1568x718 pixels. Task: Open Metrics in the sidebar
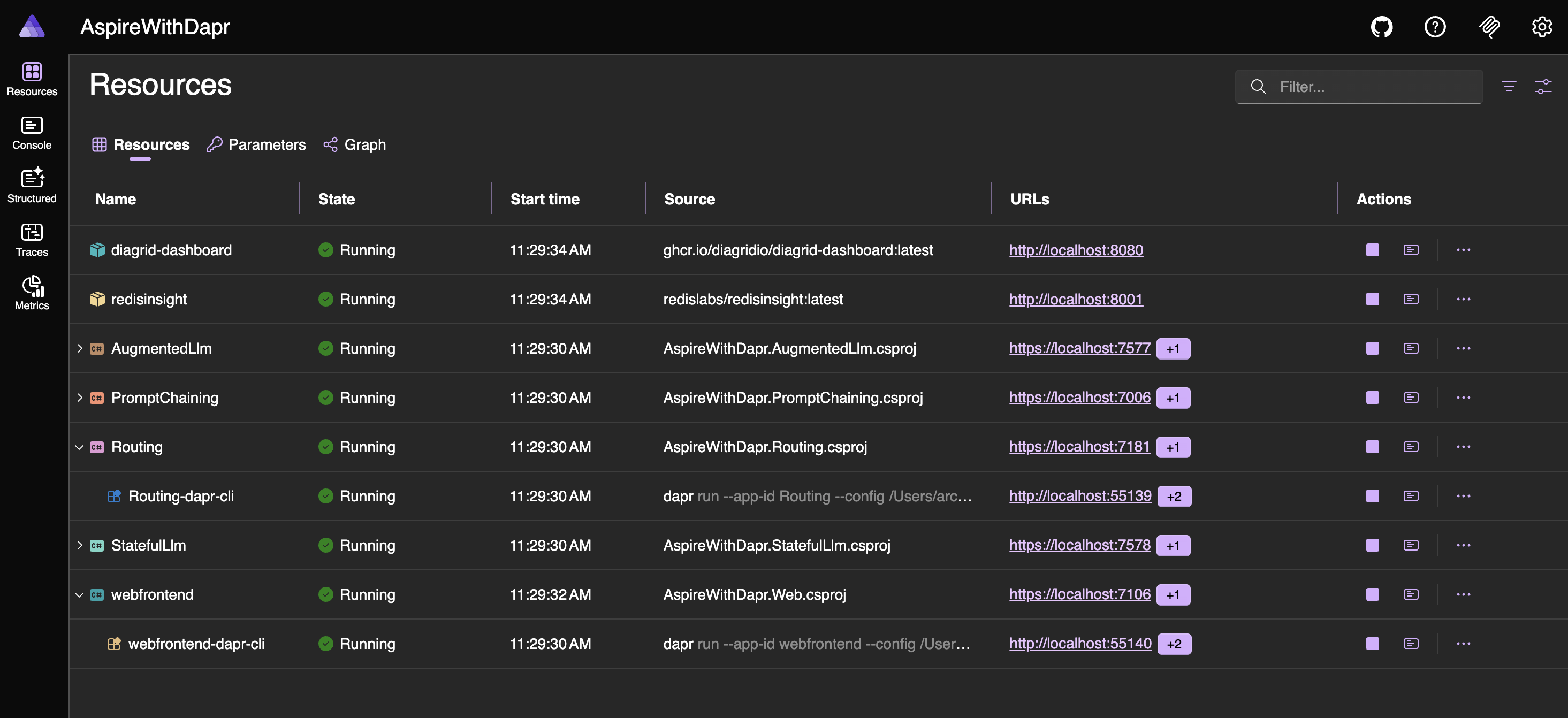(x=32, y=293)
